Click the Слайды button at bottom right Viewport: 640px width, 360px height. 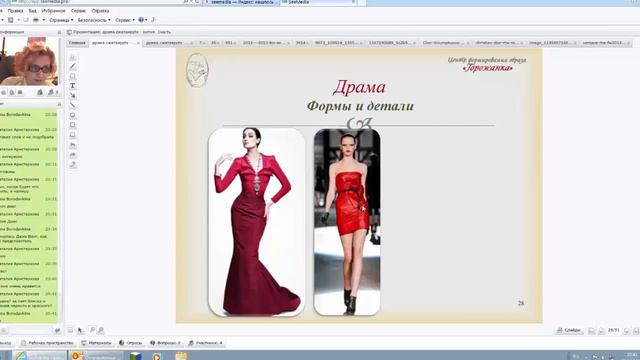coord(569,330)
